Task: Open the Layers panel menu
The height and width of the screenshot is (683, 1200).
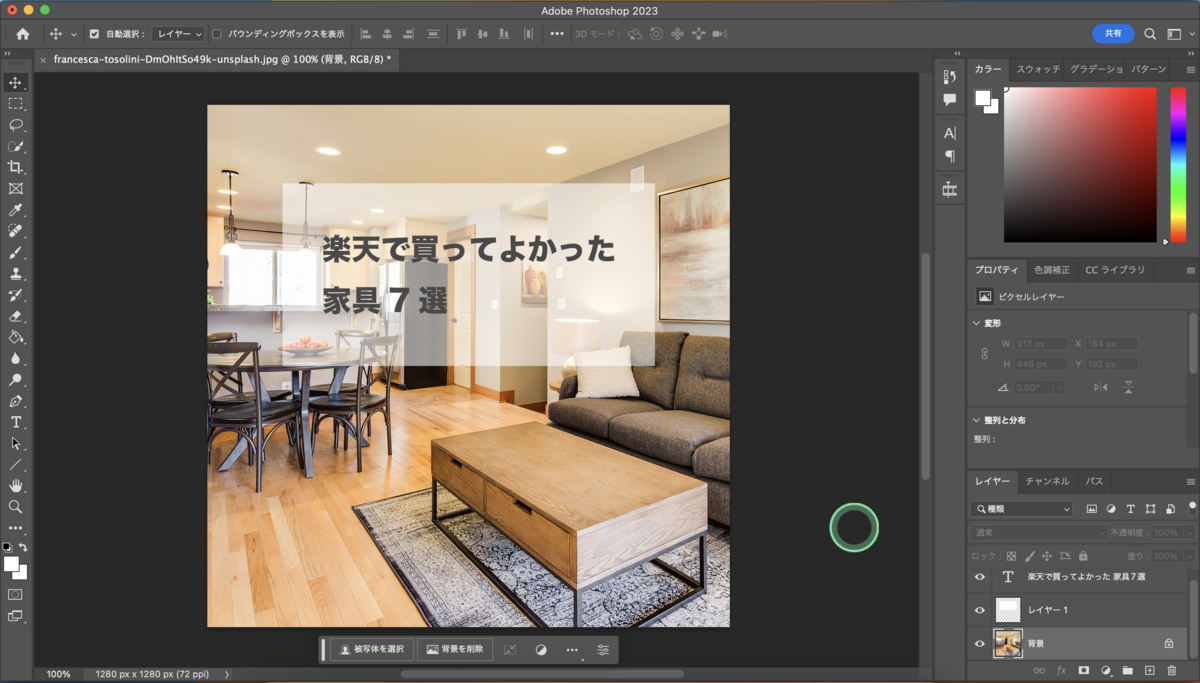Action: tap(1190, 481)
